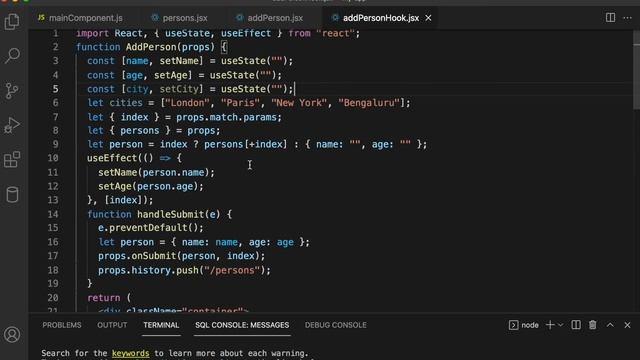The height and width of the screenshot is (360, 640).
Task: Click the "react" import string
Action: [x=335, y=33]
